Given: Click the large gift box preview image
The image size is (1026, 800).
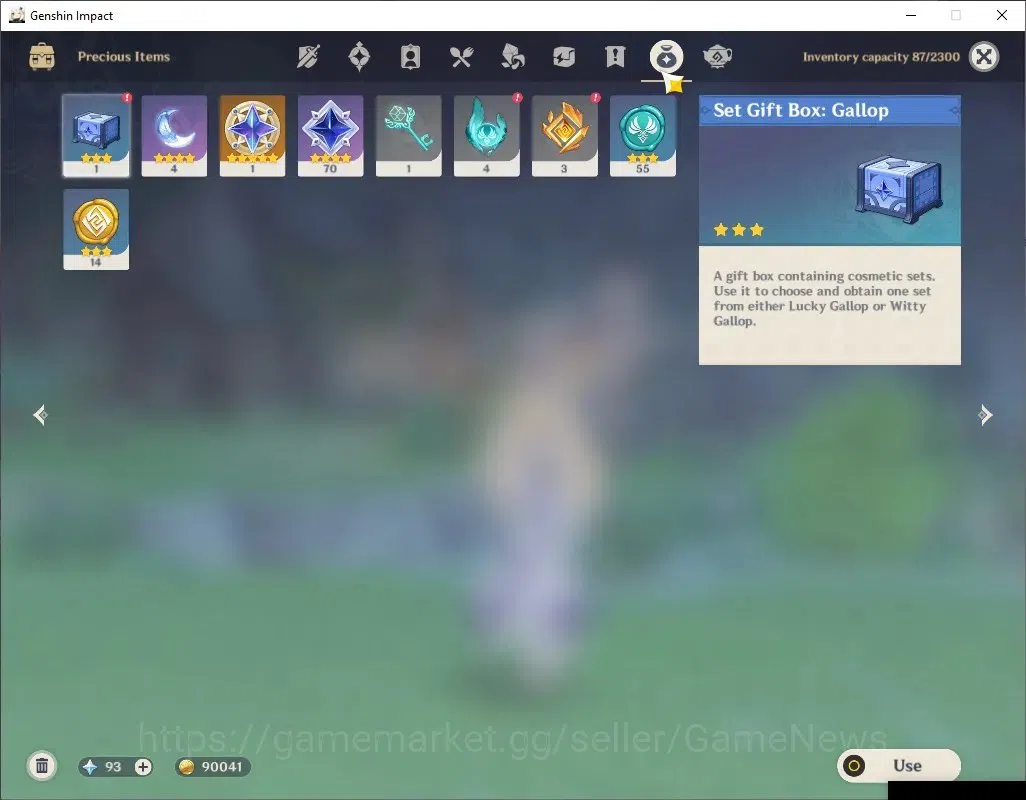Looking at the screenshot, I should click(899, 188).
